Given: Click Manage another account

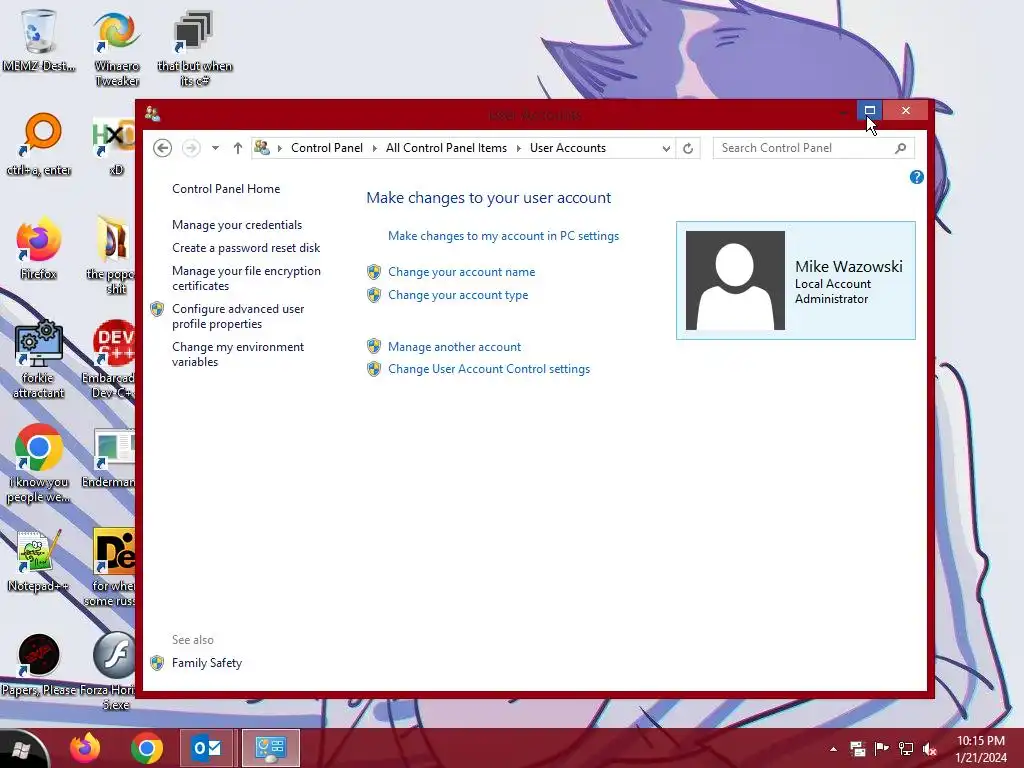Looking at the screenshot, I should tap(455, 347).
